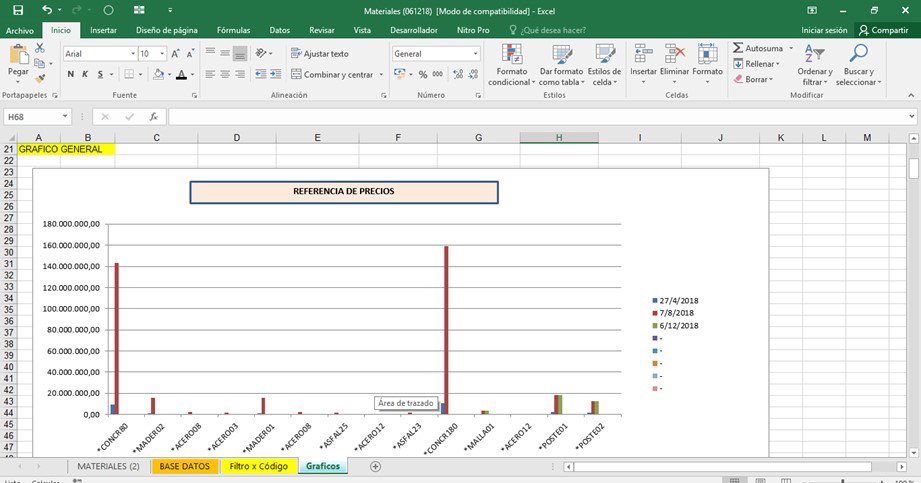Click the text orientation icon
921x483 pixels.
click(x=261, y=53)
